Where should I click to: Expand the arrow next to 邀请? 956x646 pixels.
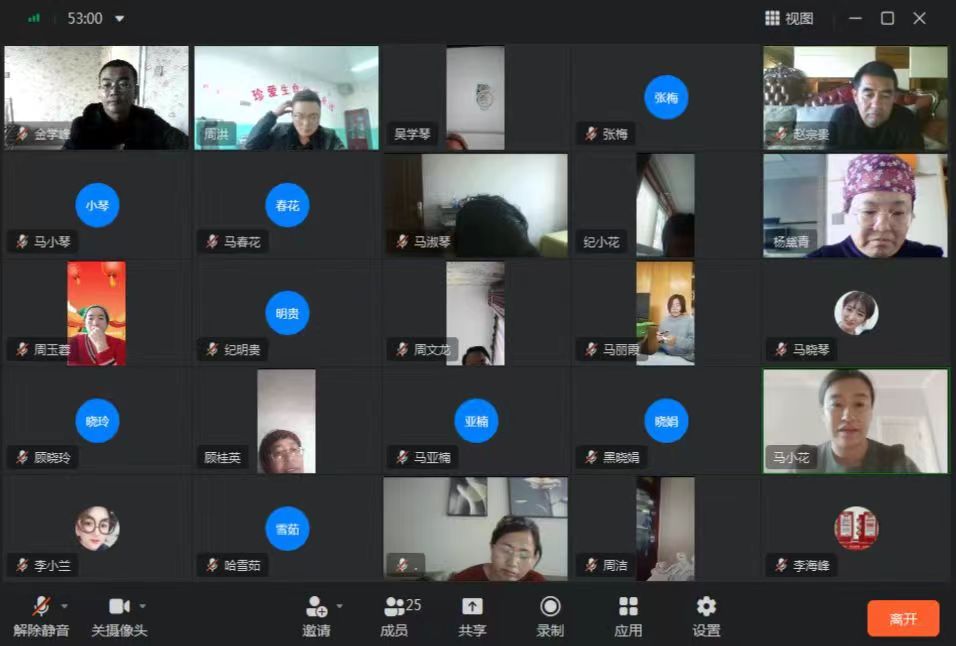(340, 606)
